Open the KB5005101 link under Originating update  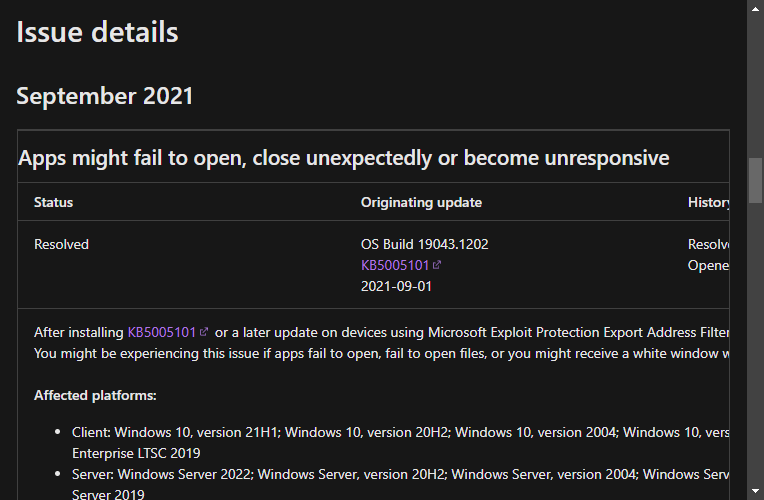coord(395,265)
